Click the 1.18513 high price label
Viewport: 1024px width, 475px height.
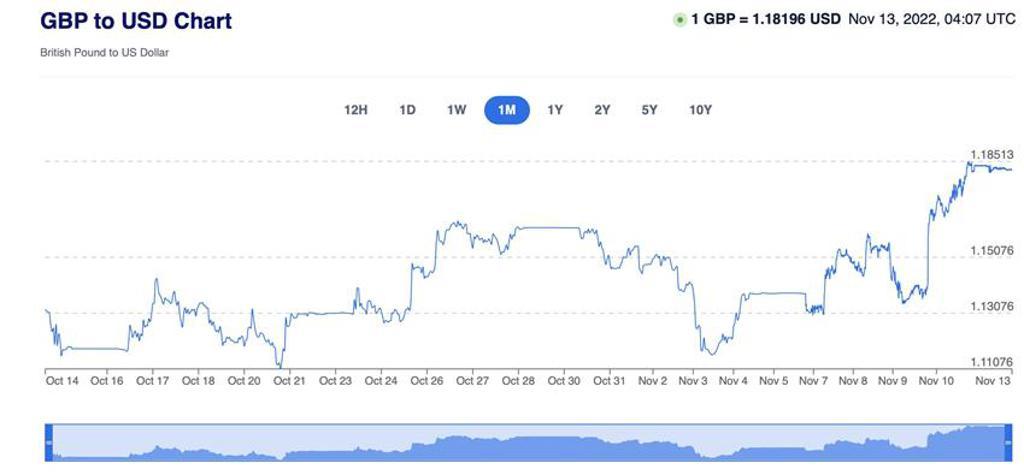992,155
